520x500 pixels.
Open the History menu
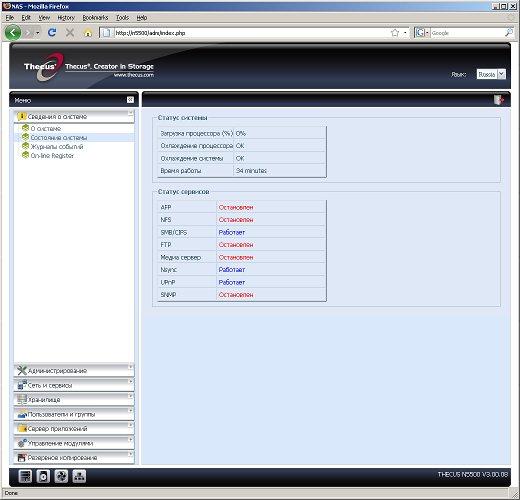(x=66, y=18)
